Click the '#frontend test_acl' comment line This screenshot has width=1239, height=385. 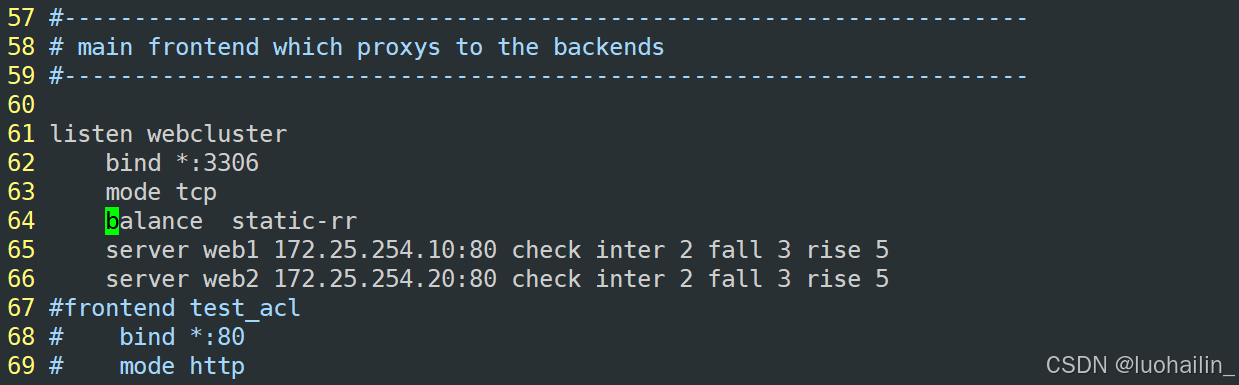[x=175, y=307]
